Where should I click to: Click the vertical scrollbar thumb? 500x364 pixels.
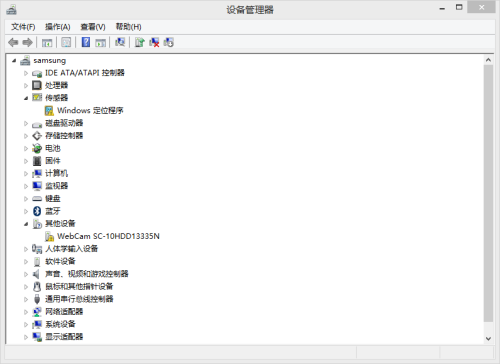[488, 194]
